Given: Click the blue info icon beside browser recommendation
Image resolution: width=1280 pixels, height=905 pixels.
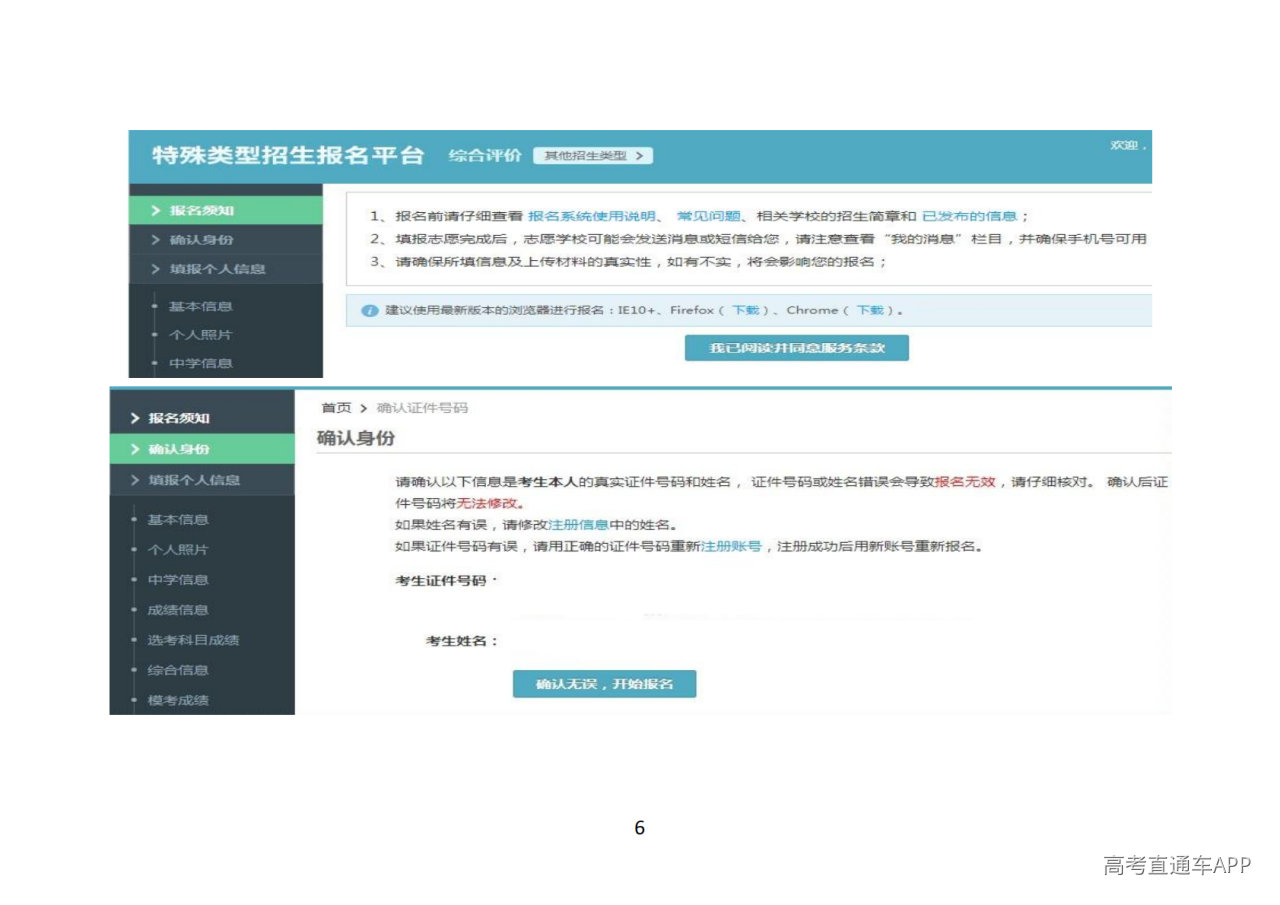Looking at the screenshot, I should coord(369,311).
